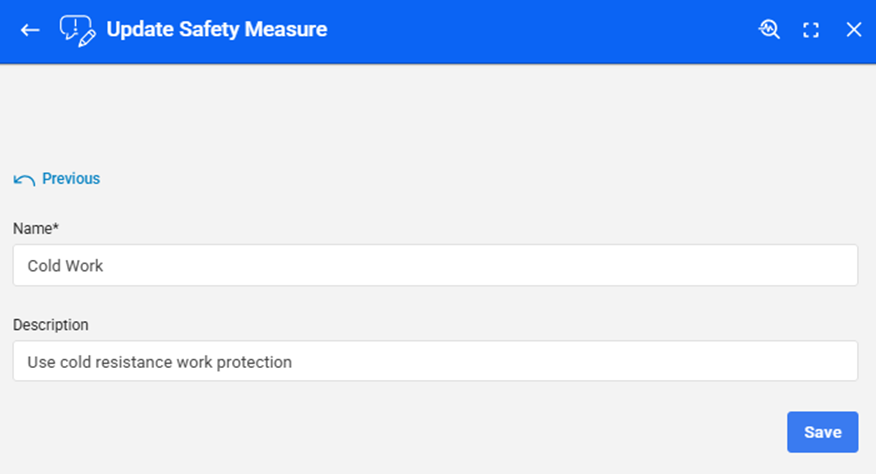
Task: Click the Update Safety Measure title
Action: [x=217, y=30]
